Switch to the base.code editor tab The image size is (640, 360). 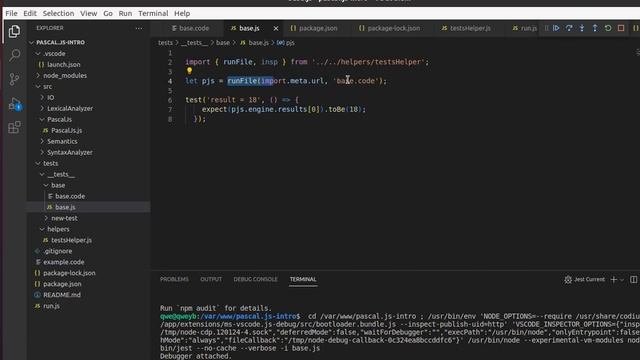190,28
